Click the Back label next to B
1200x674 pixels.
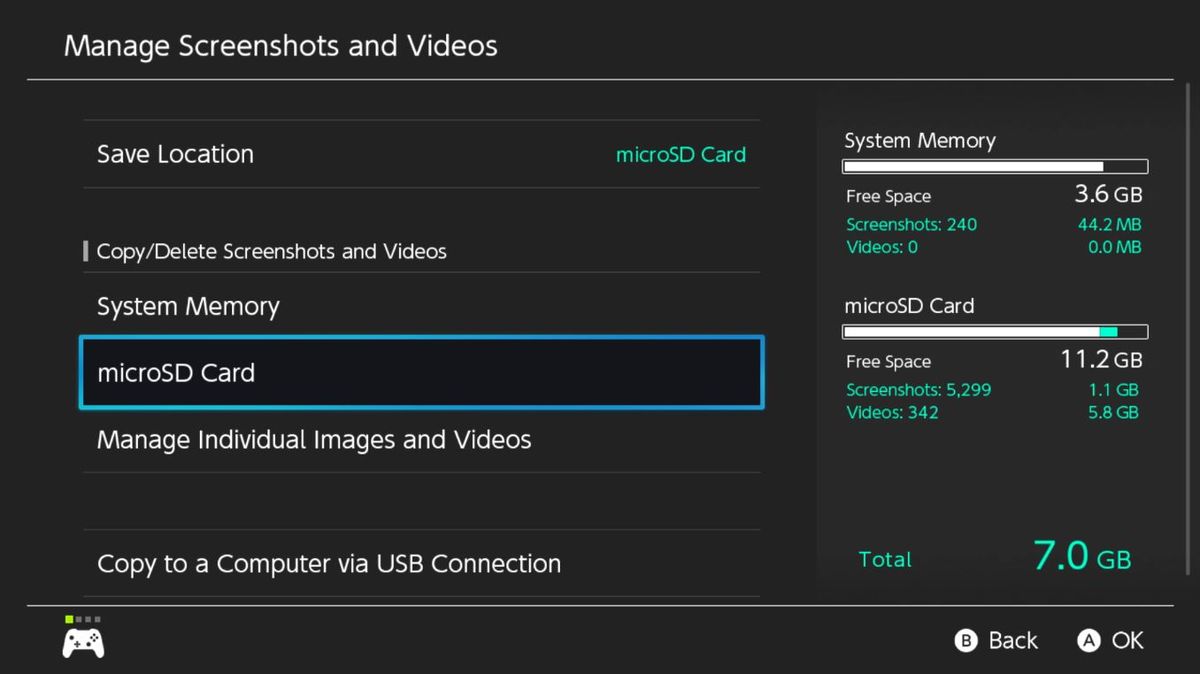point(1012,640)
